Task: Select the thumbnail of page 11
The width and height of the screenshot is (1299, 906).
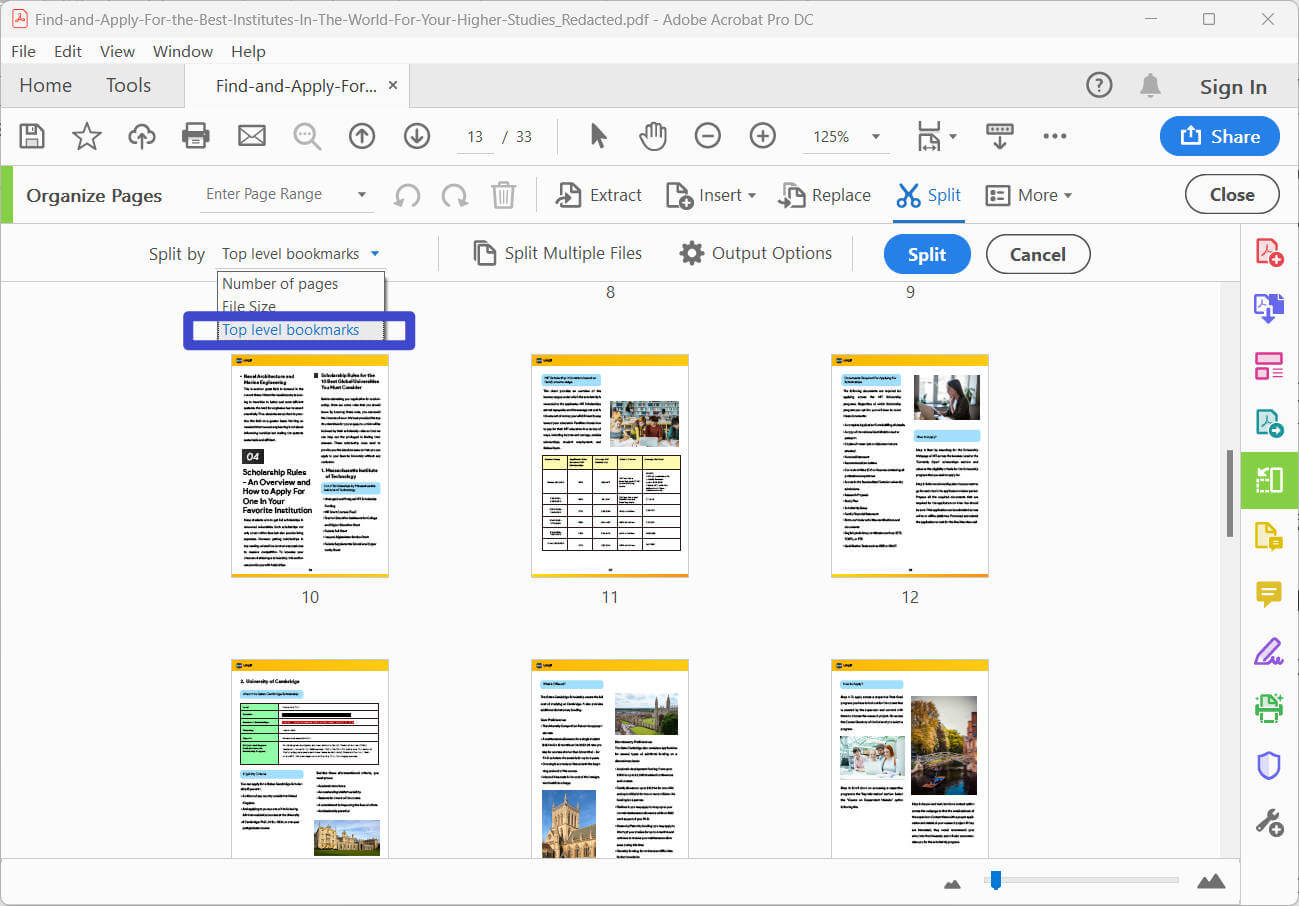Action: (x=609, y=465)
